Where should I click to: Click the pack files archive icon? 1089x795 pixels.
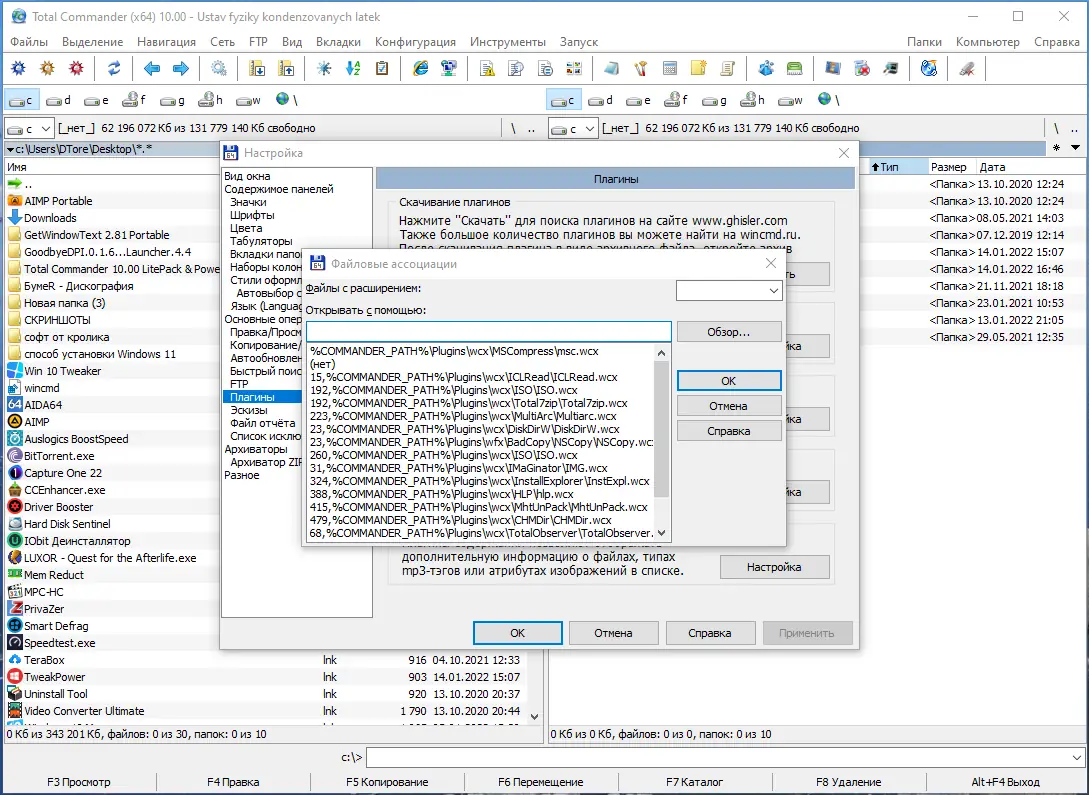[257, 68]
